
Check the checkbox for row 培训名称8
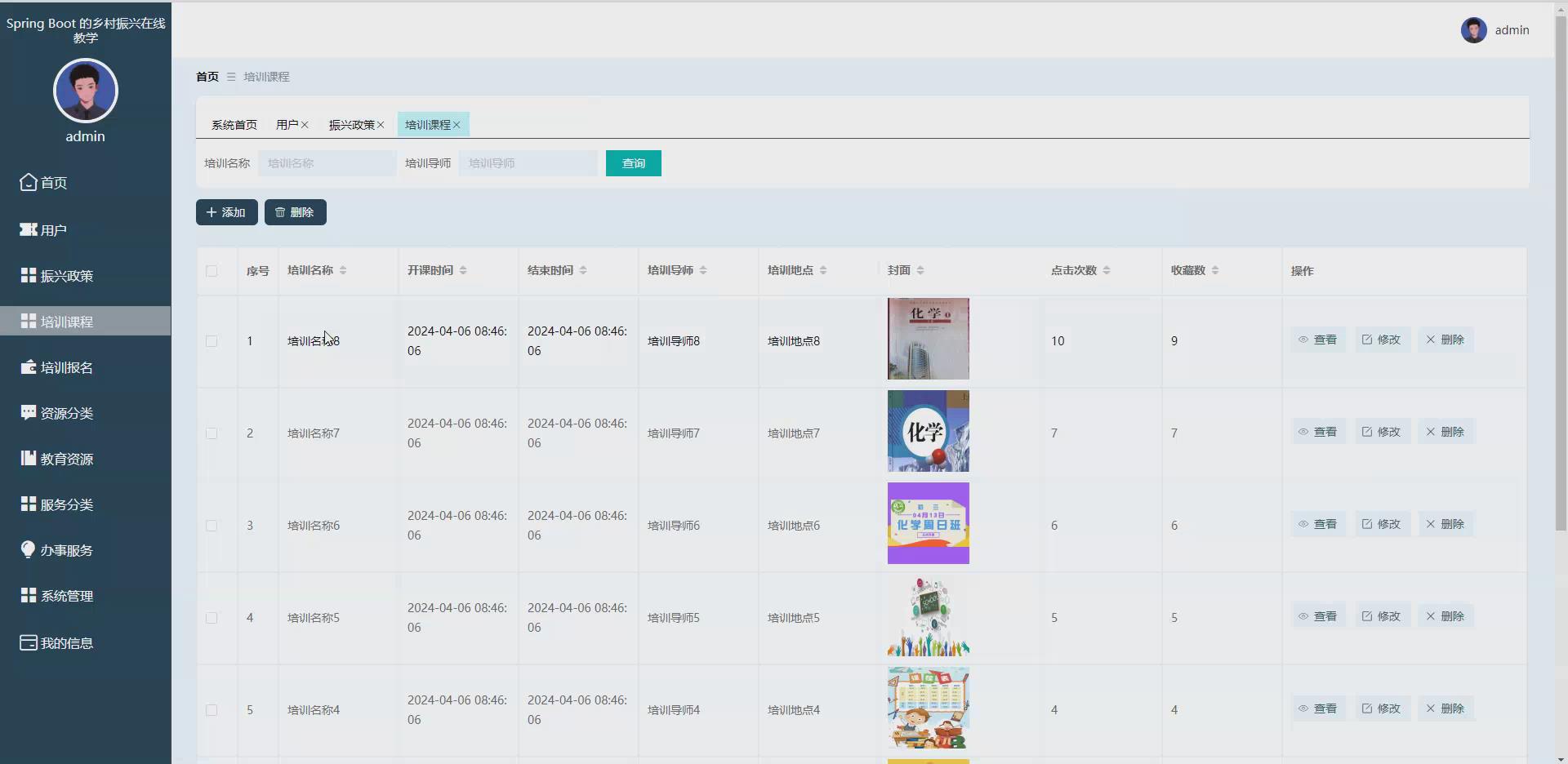coord(212,341)
